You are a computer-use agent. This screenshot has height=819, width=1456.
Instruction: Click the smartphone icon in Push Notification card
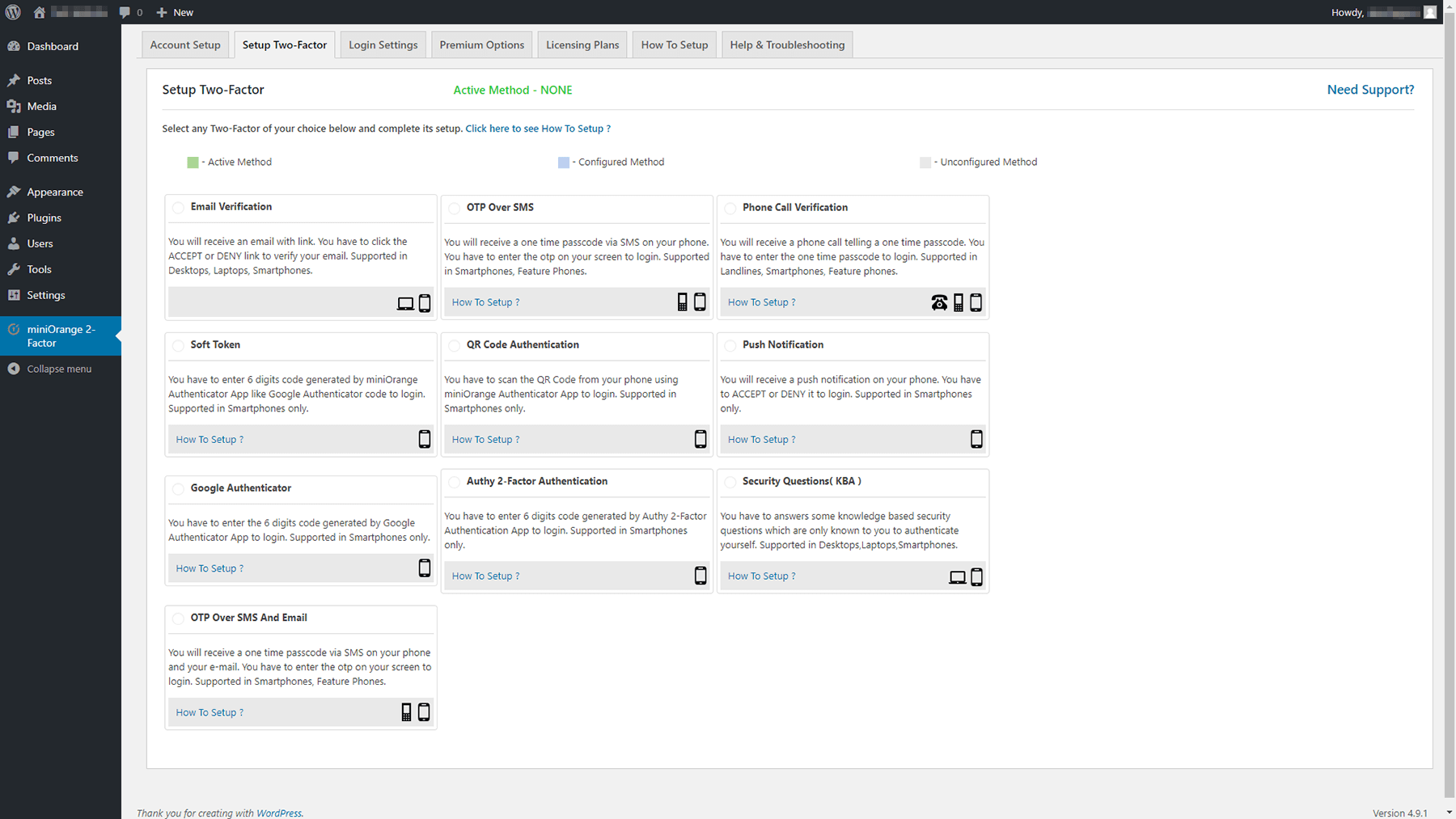click(976, 439)
